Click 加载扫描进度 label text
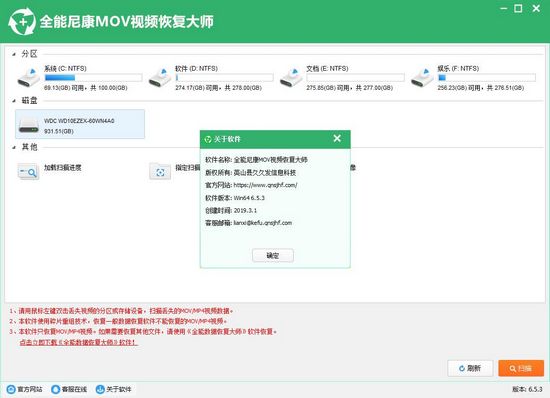The image size is (550, 398). point(63,168)
